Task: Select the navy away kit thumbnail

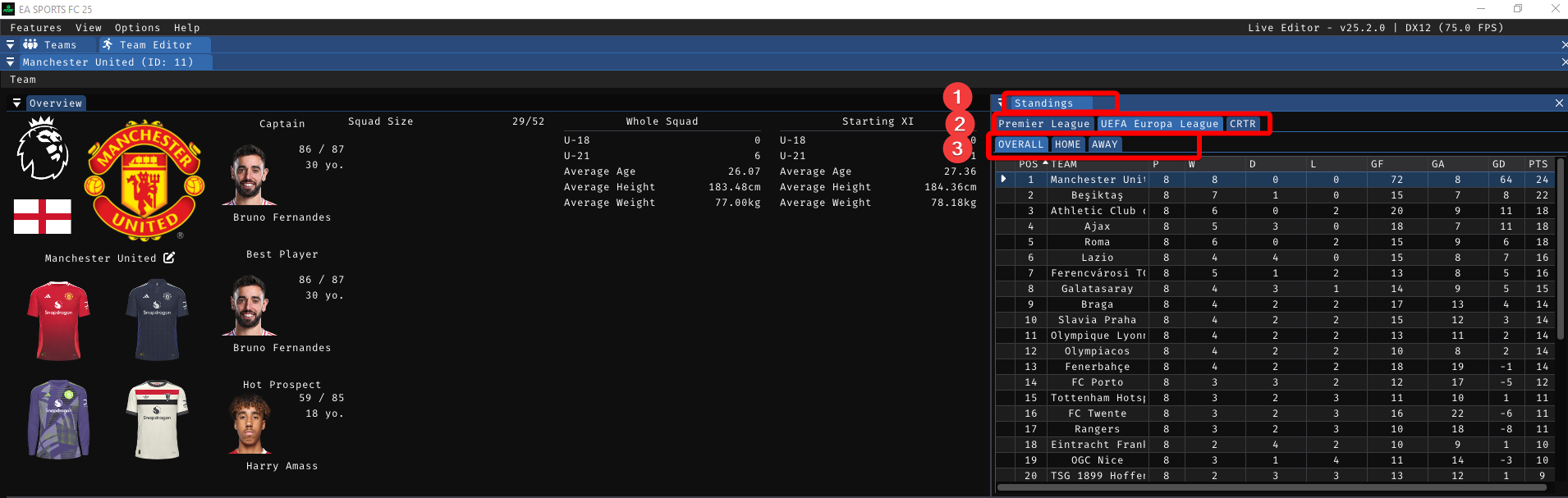Action: (157, 321)
